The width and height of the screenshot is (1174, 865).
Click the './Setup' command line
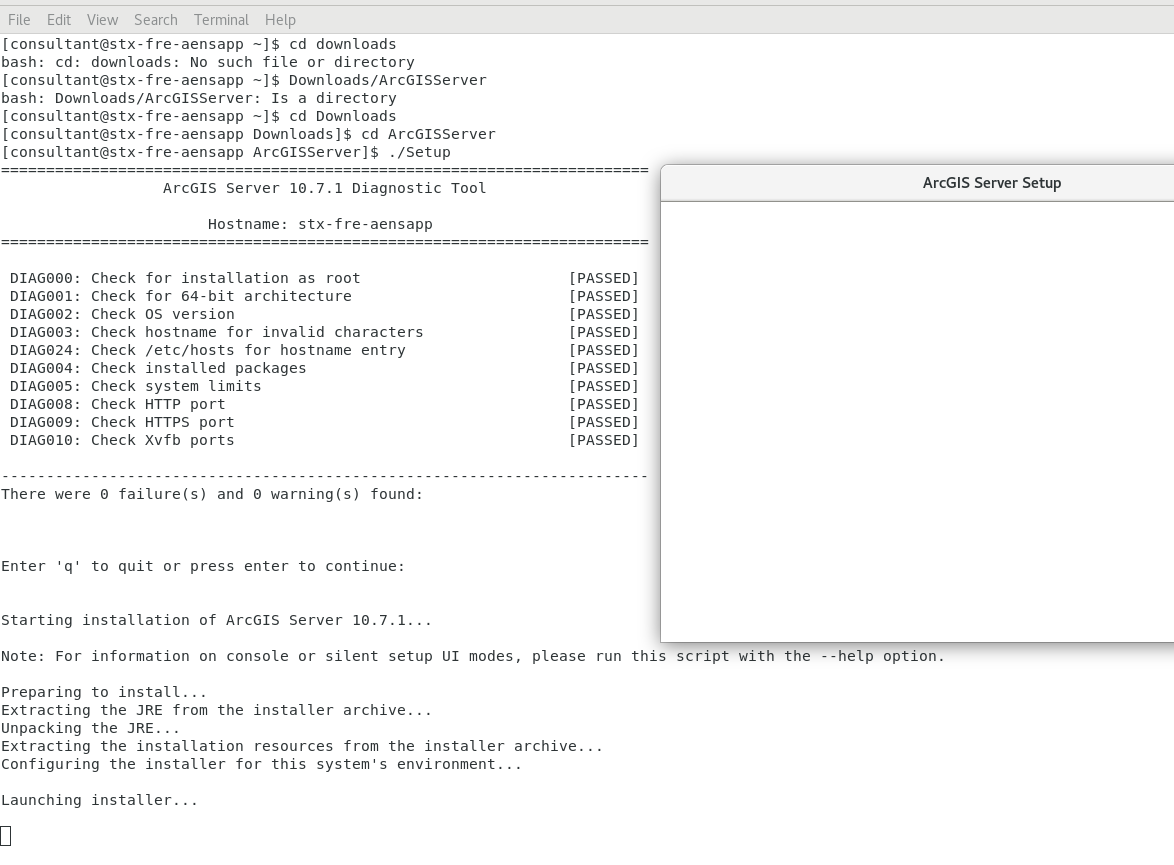(225, 152)
